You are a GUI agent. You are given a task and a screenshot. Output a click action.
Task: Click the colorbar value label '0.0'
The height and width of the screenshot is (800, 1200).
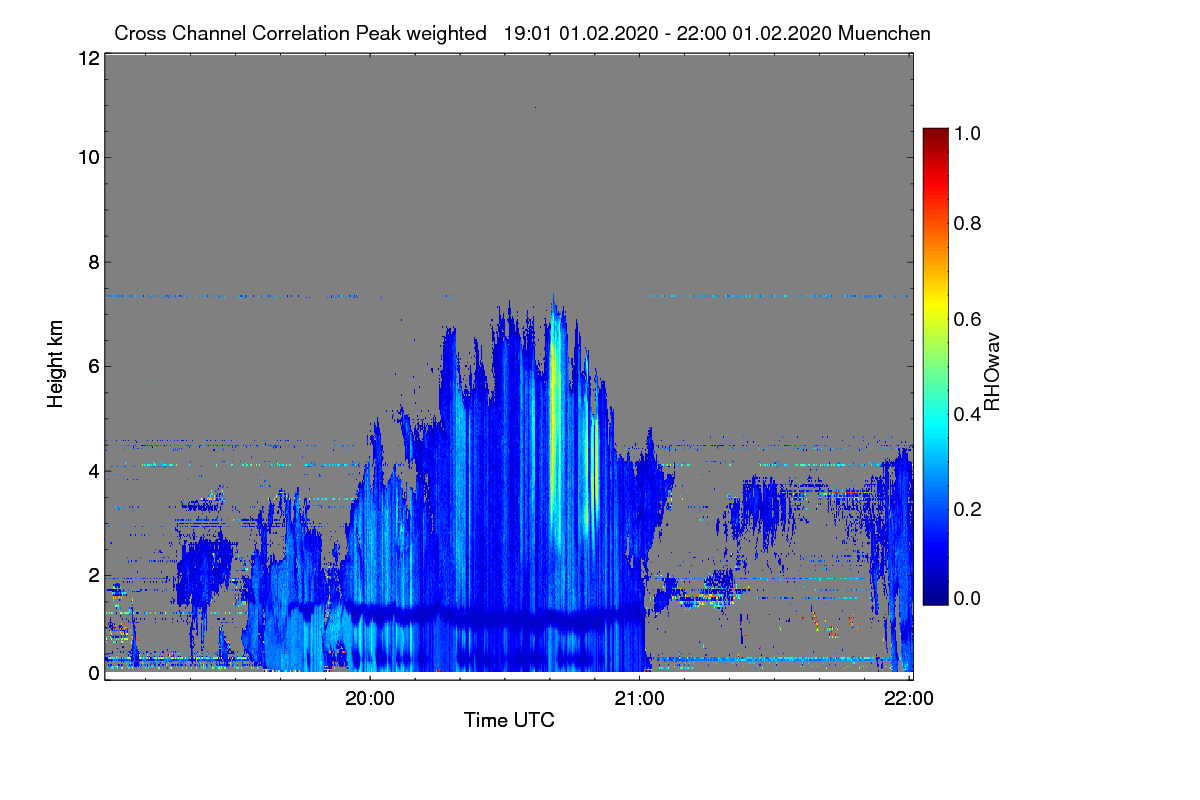click(966, 598)
